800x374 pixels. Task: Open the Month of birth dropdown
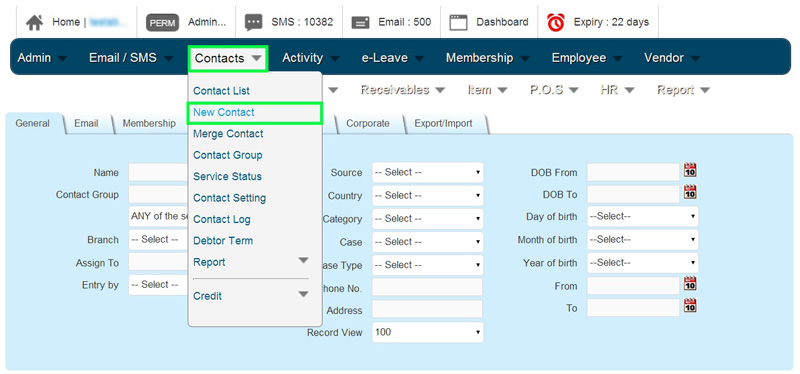tap(642, 239)
